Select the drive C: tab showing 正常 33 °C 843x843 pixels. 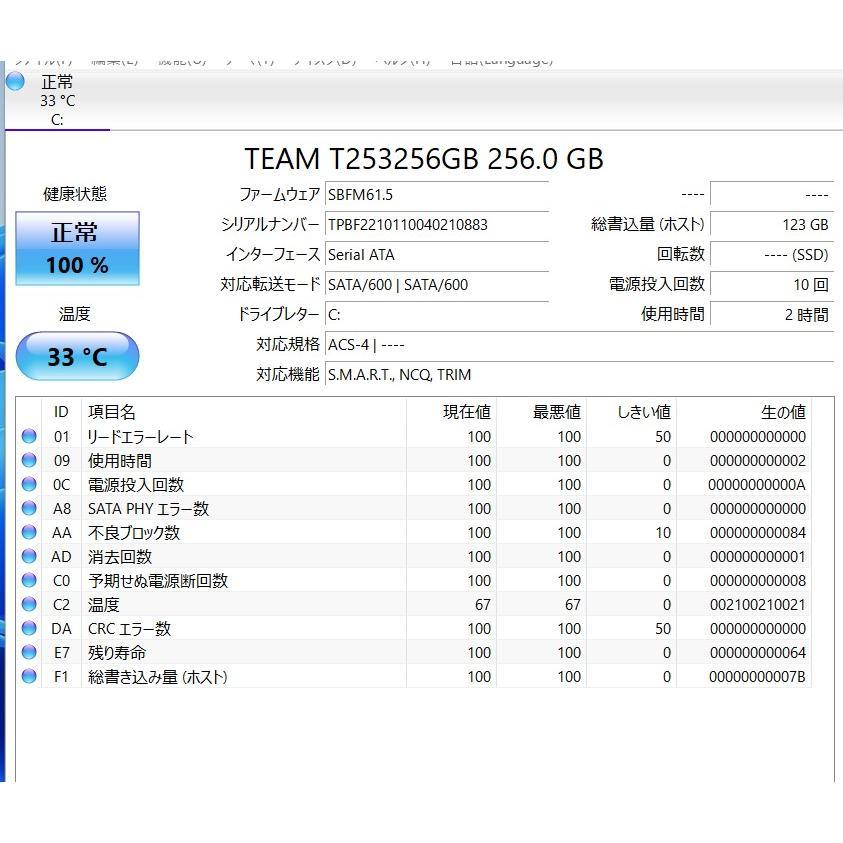tap(57, 100)
